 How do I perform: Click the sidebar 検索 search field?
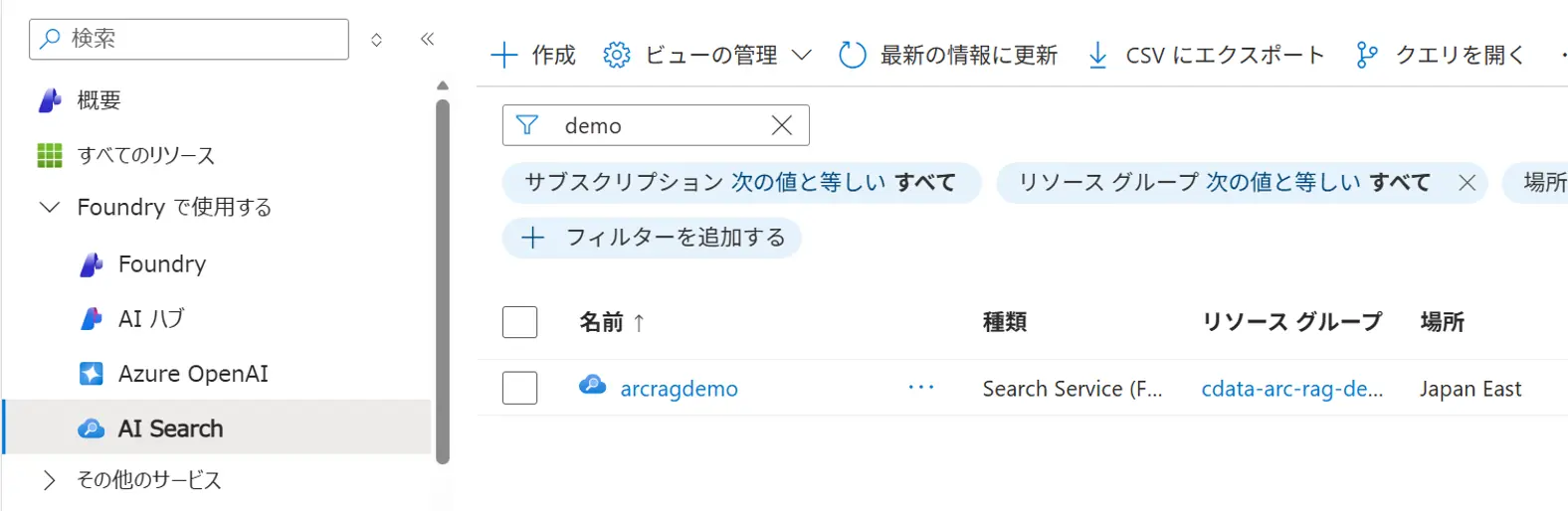[189, 39]
